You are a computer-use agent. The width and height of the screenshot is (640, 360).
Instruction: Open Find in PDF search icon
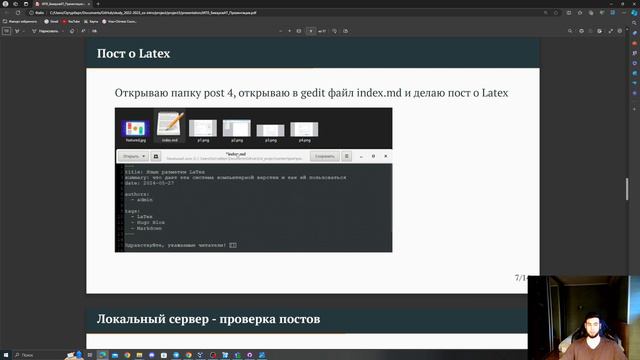pyautogui.click(x=570, y=31)
